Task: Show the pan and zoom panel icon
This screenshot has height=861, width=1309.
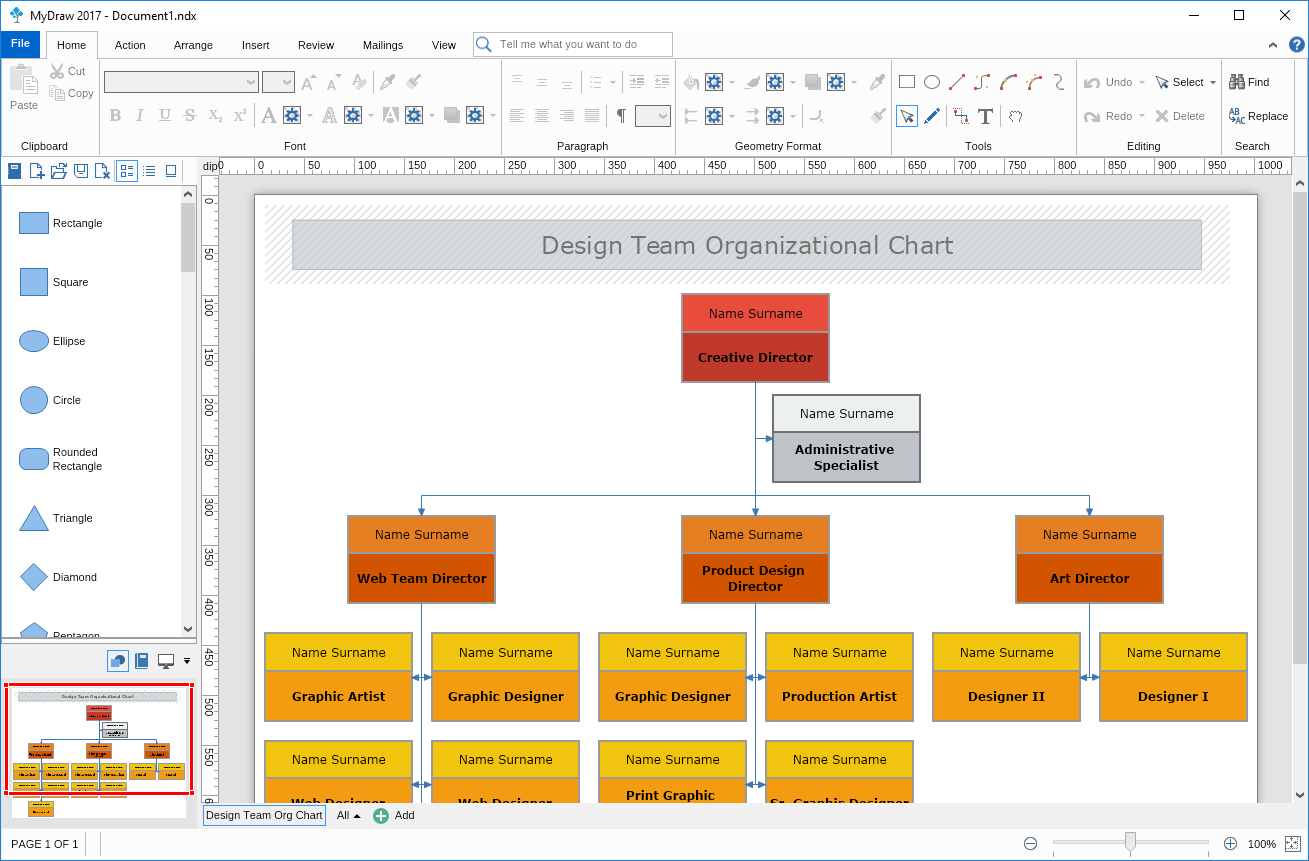Action: click(x=118, y=661)
